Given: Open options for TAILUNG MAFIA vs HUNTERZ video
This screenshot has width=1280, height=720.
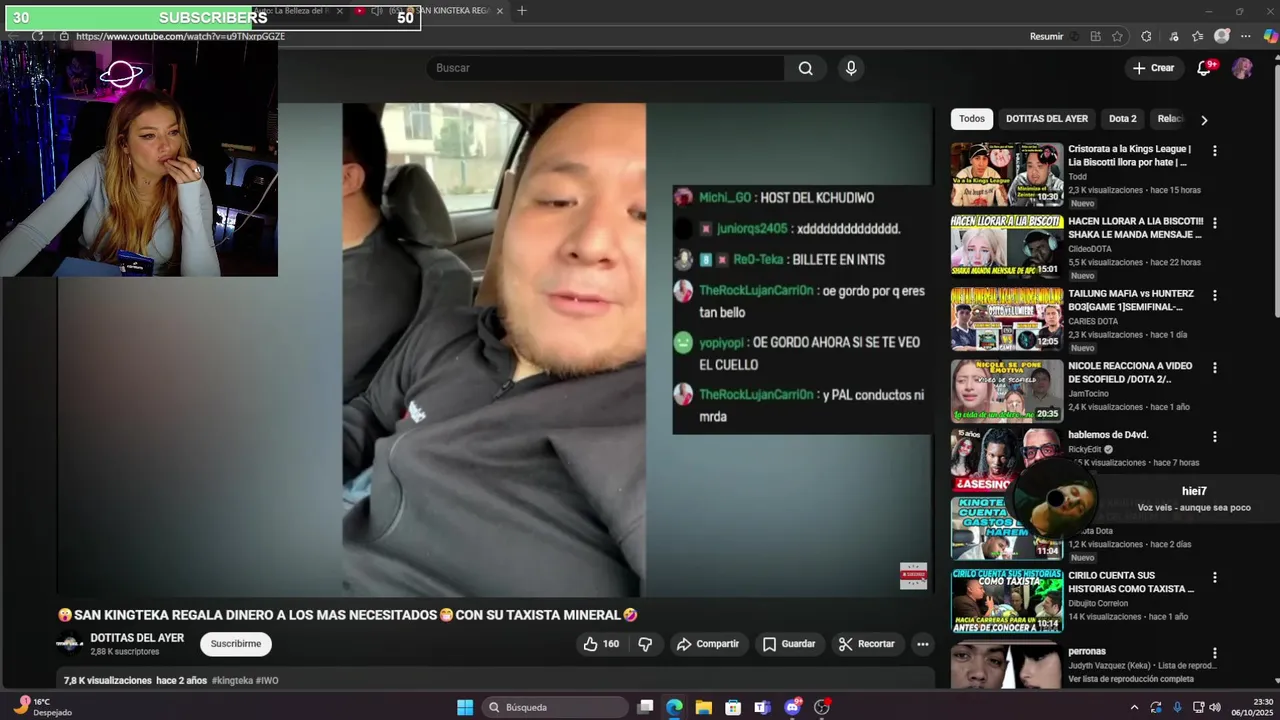Looking at the screenshot, I should pos(1214,295).
